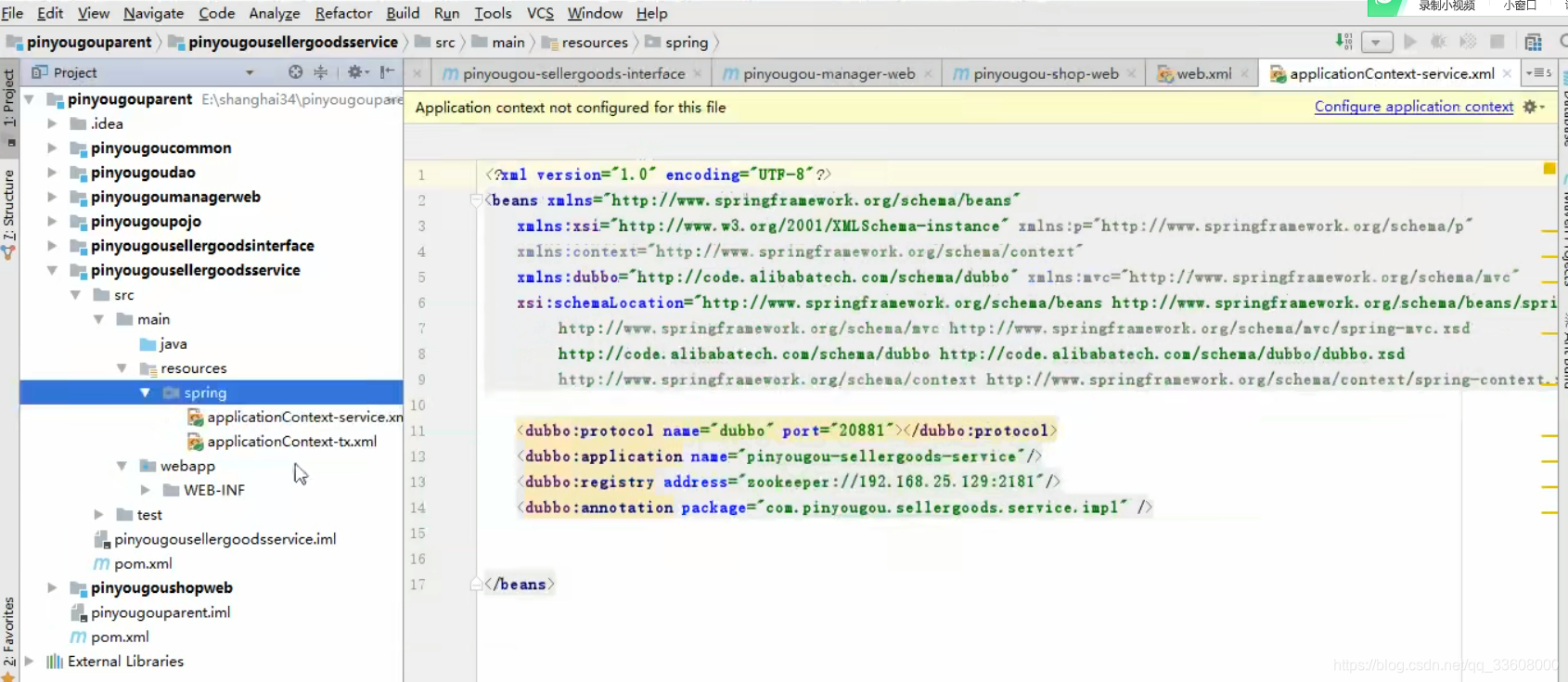This screenshot has height=682, width=1568.
Task: Open the Project Structure icon
Action: [x=1533, y=42]
